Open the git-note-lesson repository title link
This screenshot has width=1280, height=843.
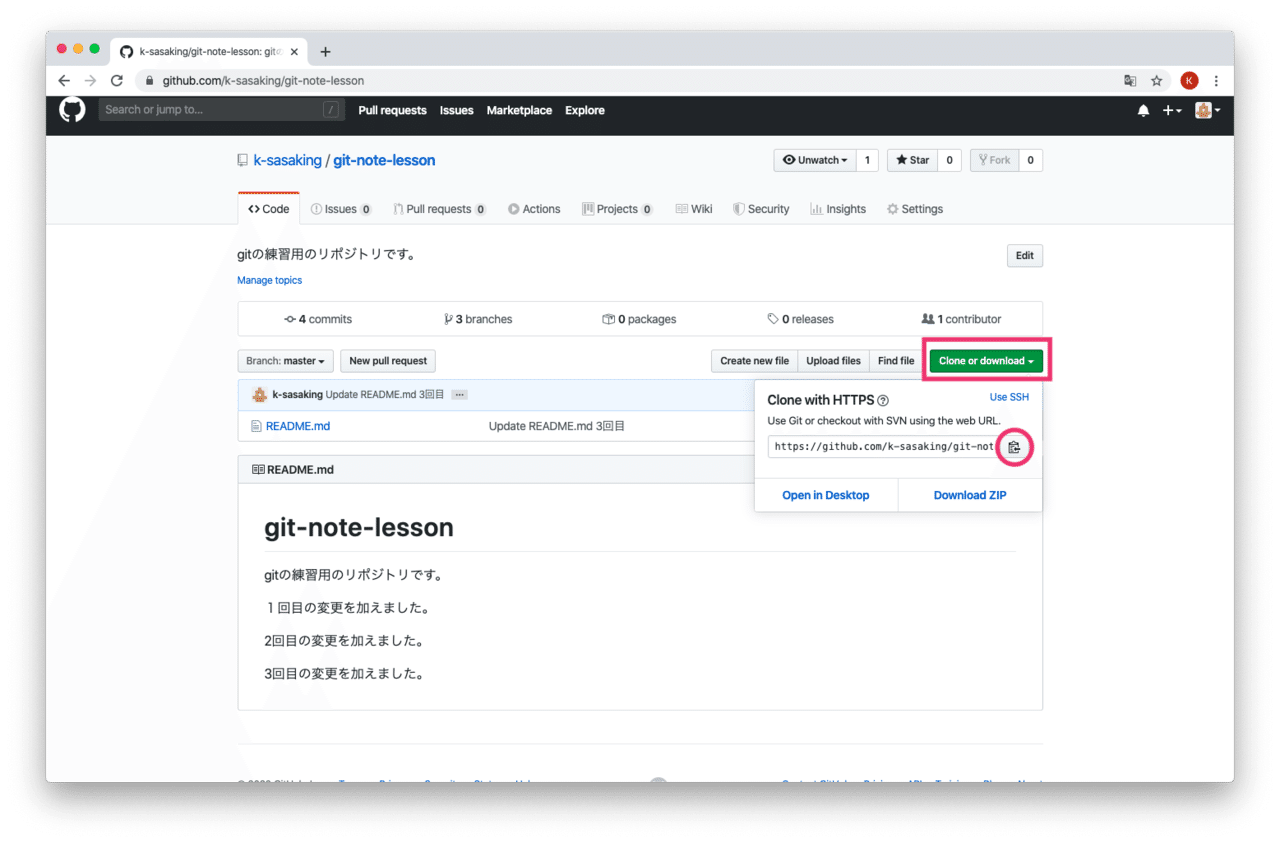pyautogui.click(x=384, y=160)
